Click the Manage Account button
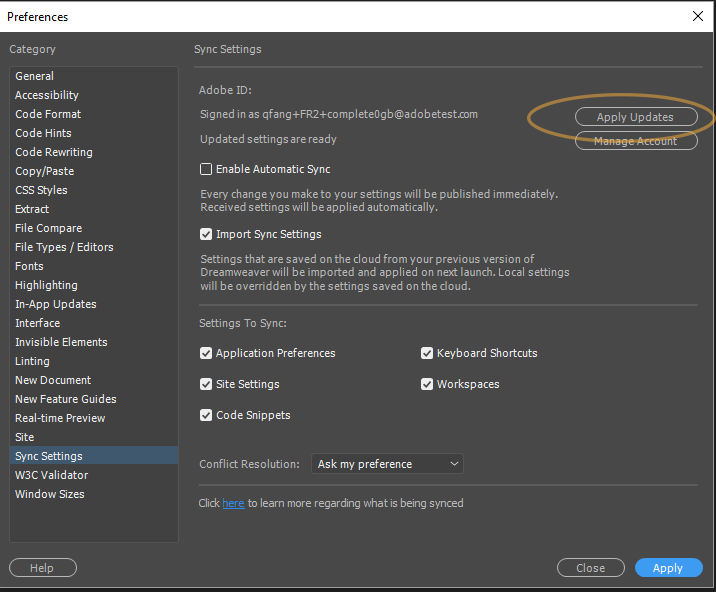The height and width of the screenshot is (592, 716). coord(635,141)
